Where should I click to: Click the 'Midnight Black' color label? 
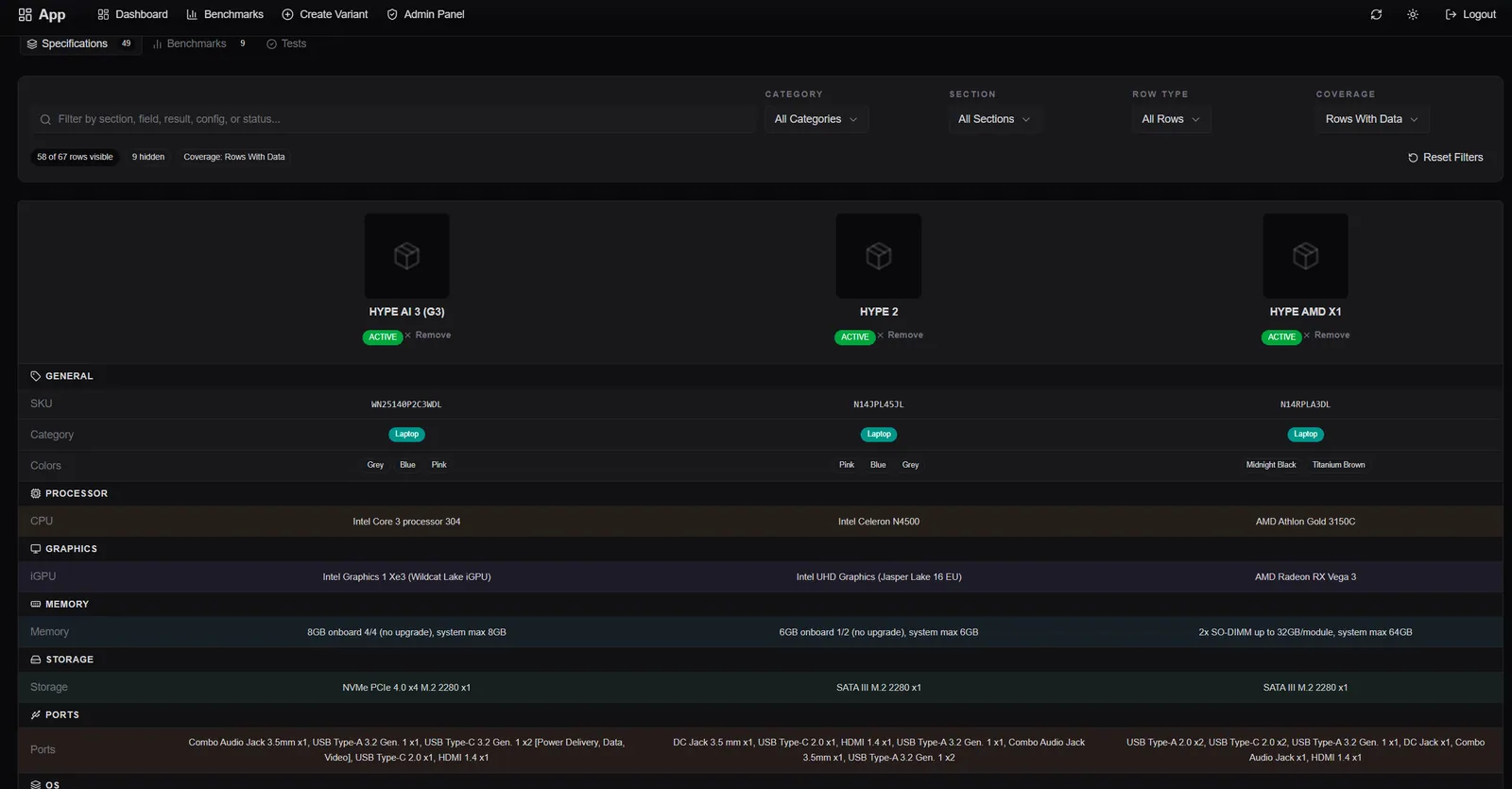tap(1271, 465)
